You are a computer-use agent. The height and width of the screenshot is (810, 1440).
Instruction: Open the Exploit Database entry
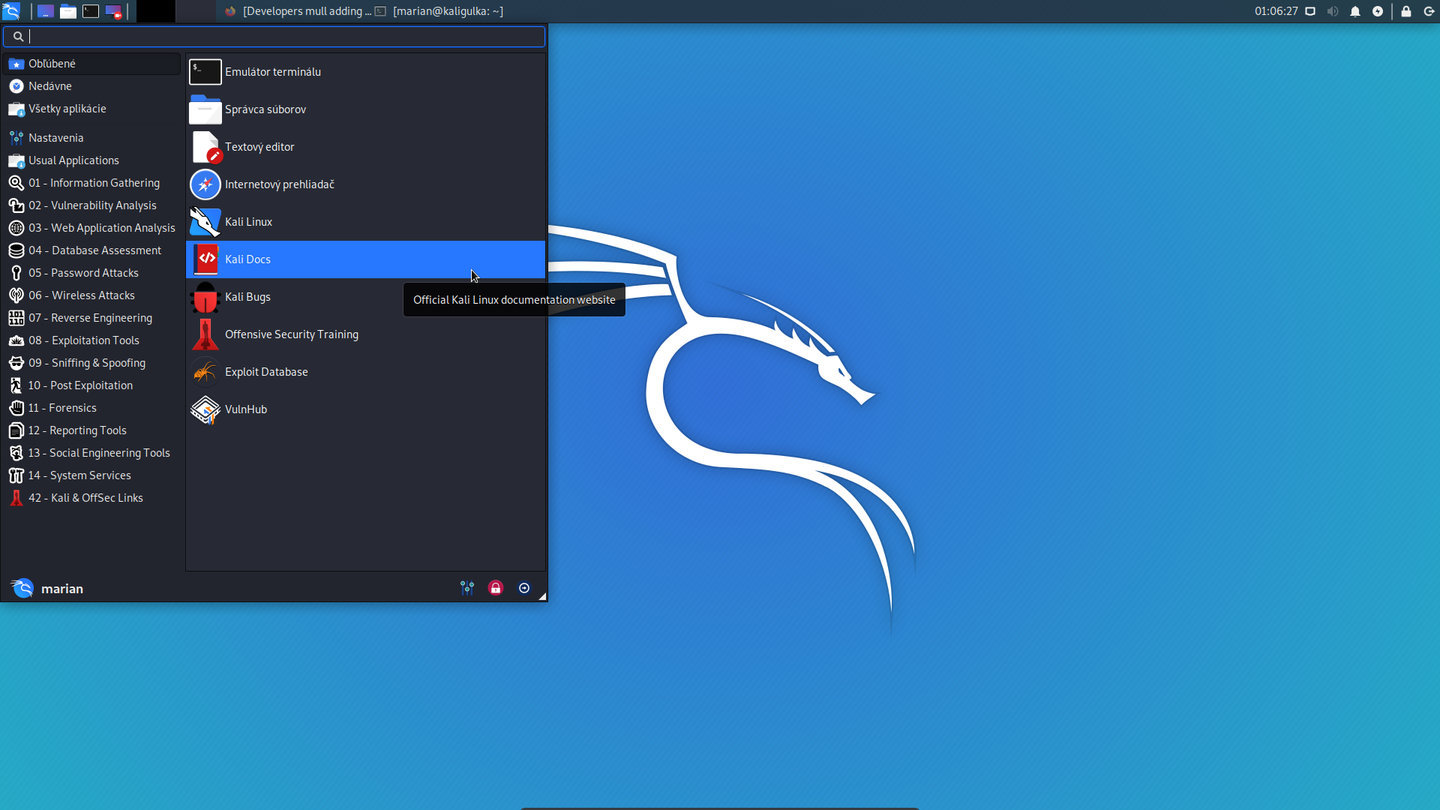(365, 372)
